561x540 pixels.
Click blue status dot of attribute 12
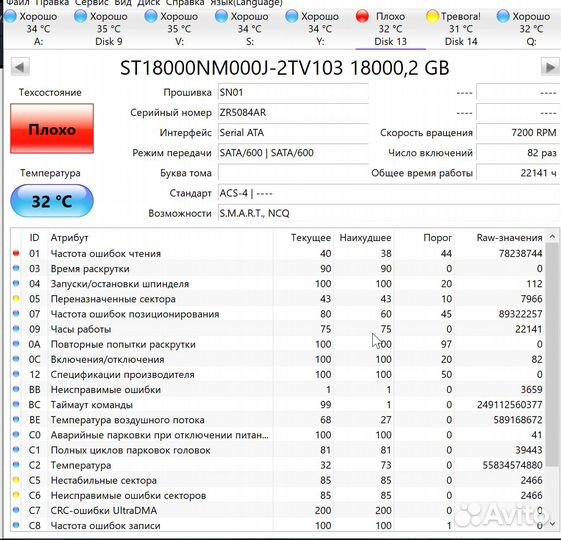[16, 374]
